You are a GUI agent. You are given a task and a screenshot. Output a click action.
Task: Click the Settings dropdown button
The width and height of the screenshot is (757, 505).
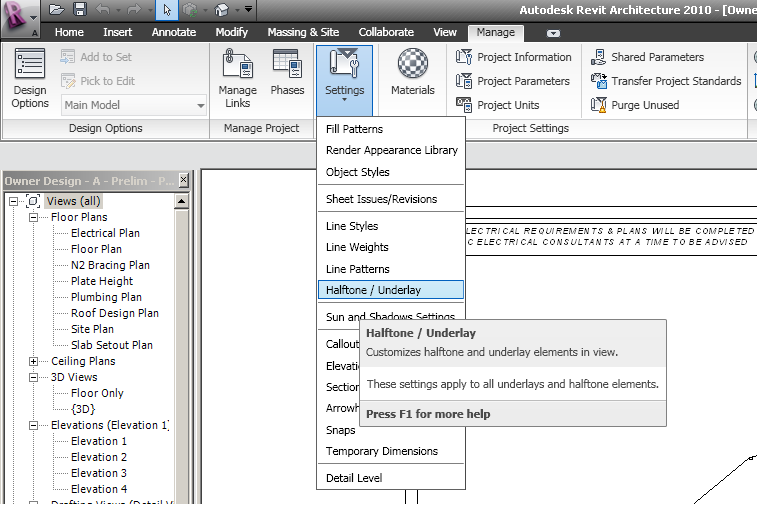[x=344, y=80]
